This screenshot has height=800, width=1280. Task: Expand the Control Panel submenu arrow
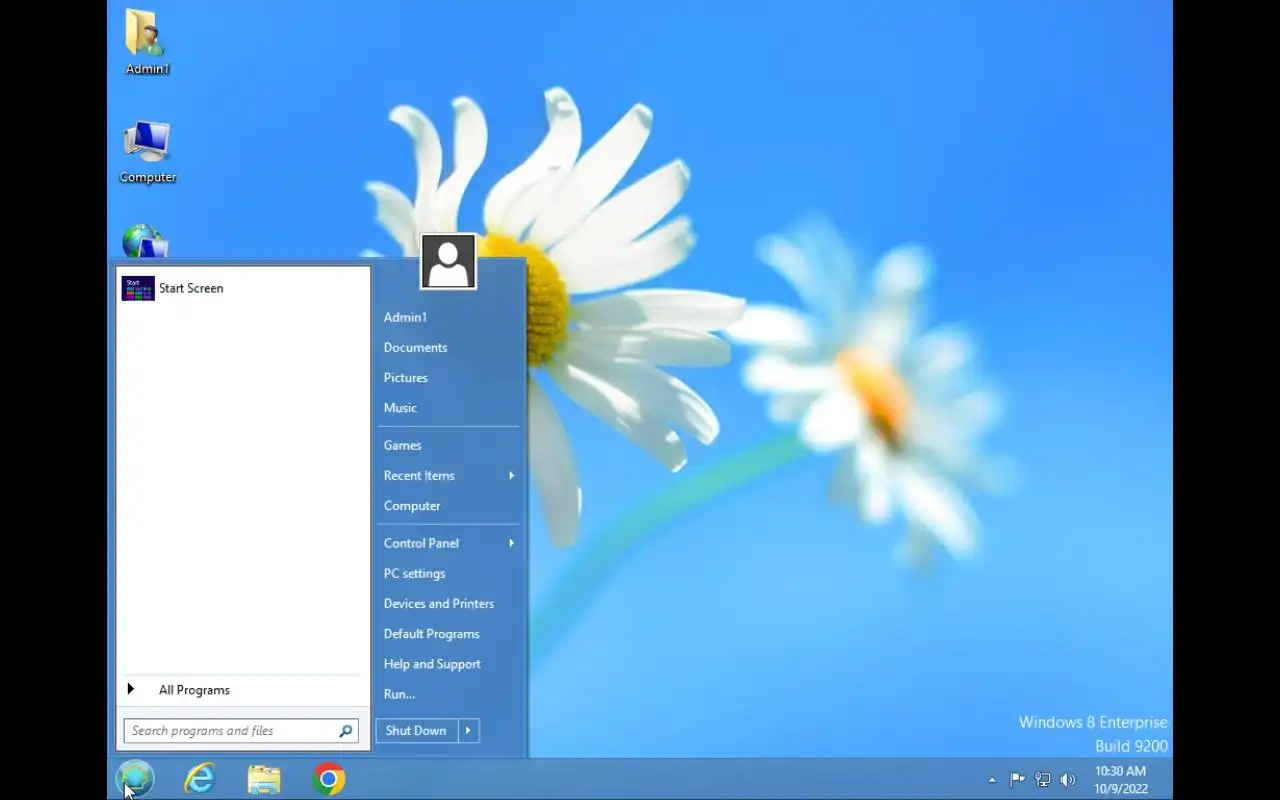point(511,544)
